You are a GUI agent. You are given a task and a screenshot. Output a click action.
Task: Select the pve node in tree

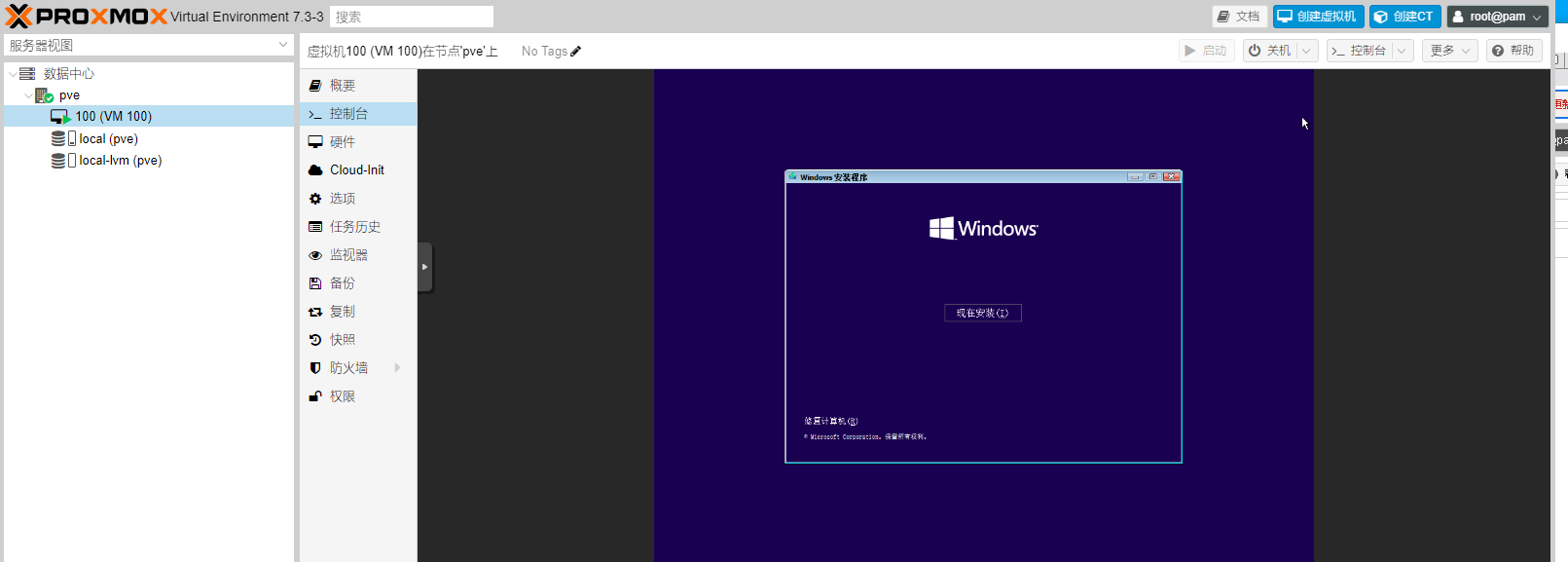[x=69, y=95]
